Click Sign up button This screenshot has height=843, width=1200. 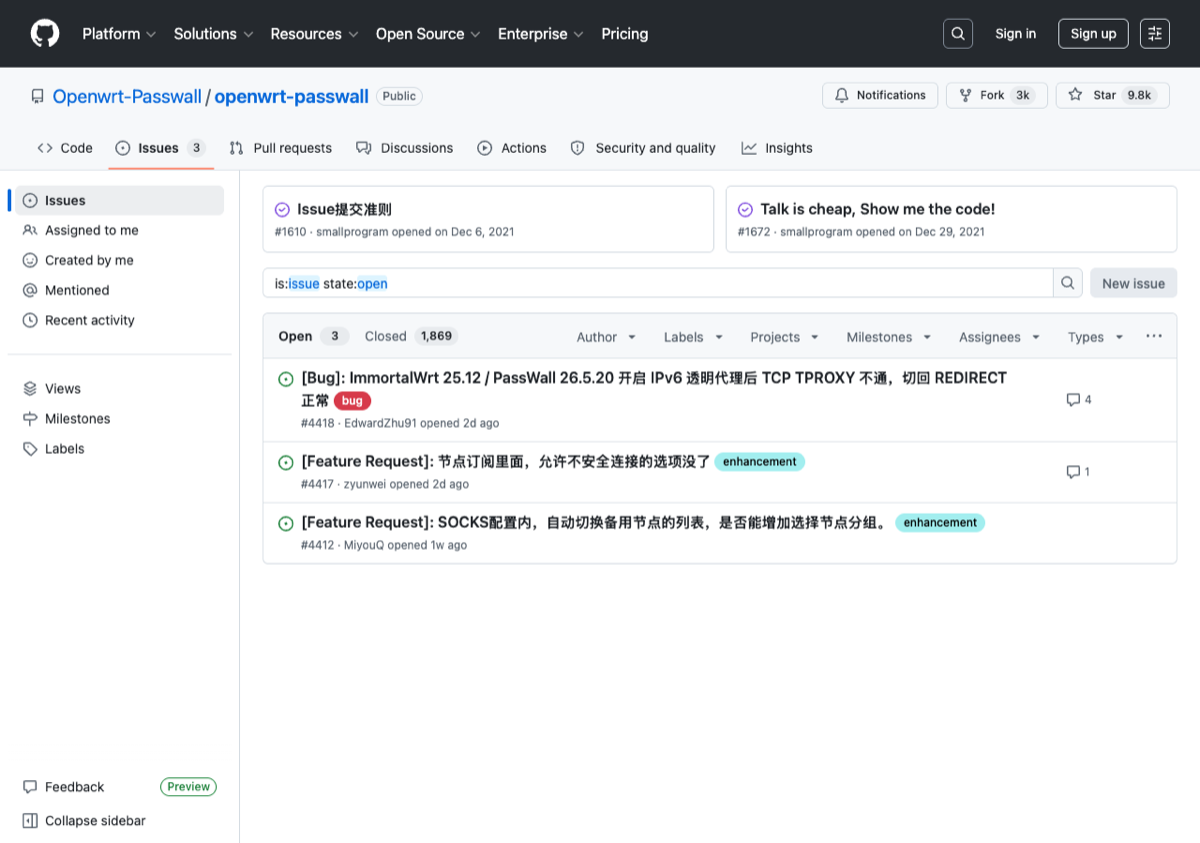[x=1093, y=34]
